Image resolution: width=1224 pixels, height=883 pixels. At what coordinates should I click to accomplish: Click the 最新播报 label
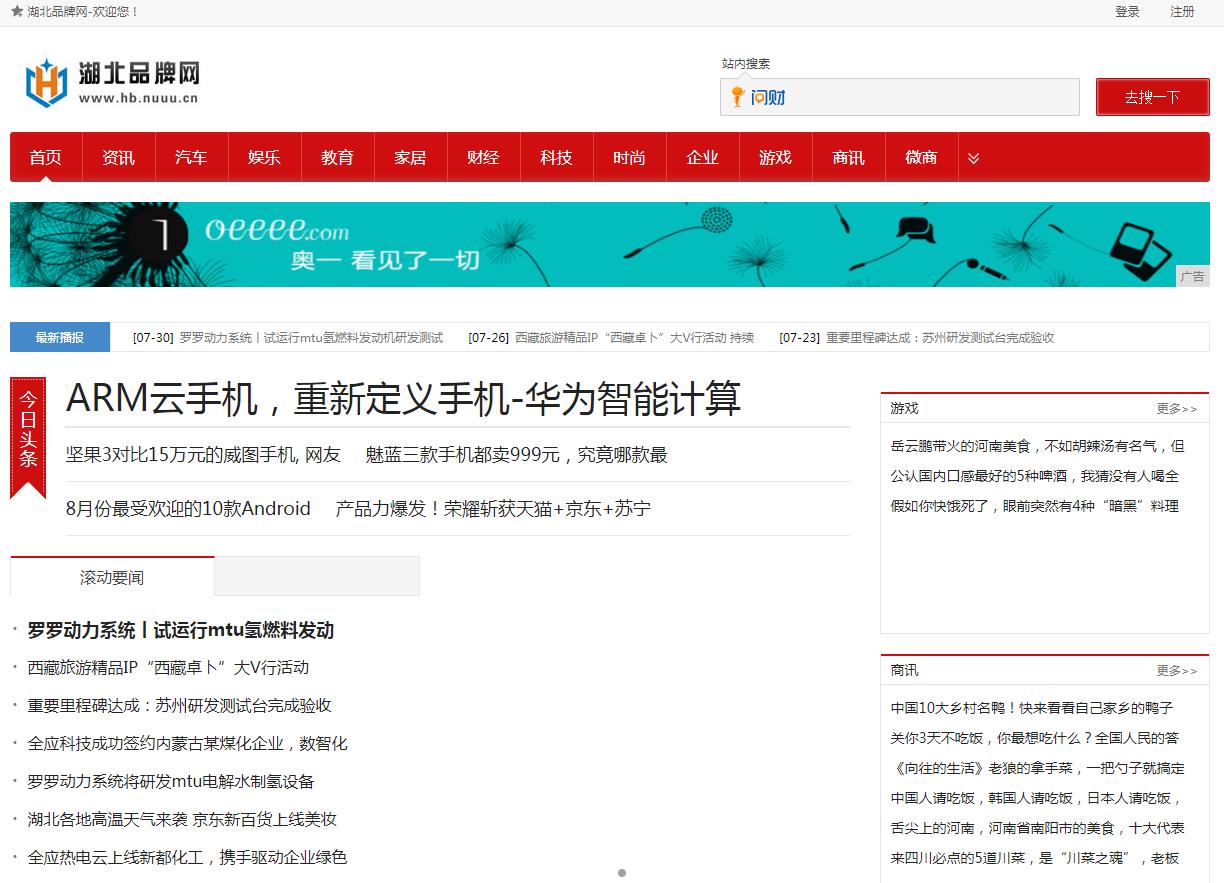(60, 337)
